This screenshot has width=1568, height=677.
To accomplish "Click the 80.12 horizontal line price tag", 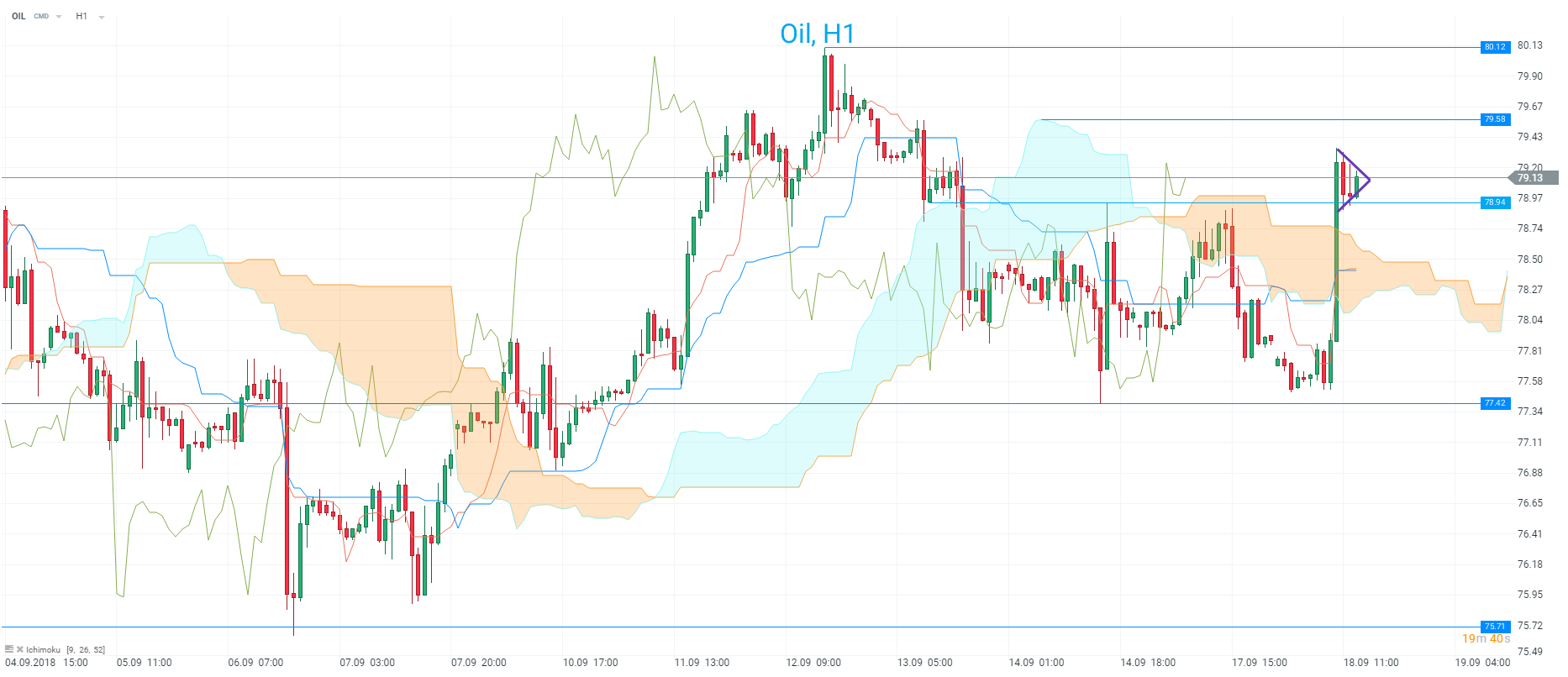I will click(1495, 47).
